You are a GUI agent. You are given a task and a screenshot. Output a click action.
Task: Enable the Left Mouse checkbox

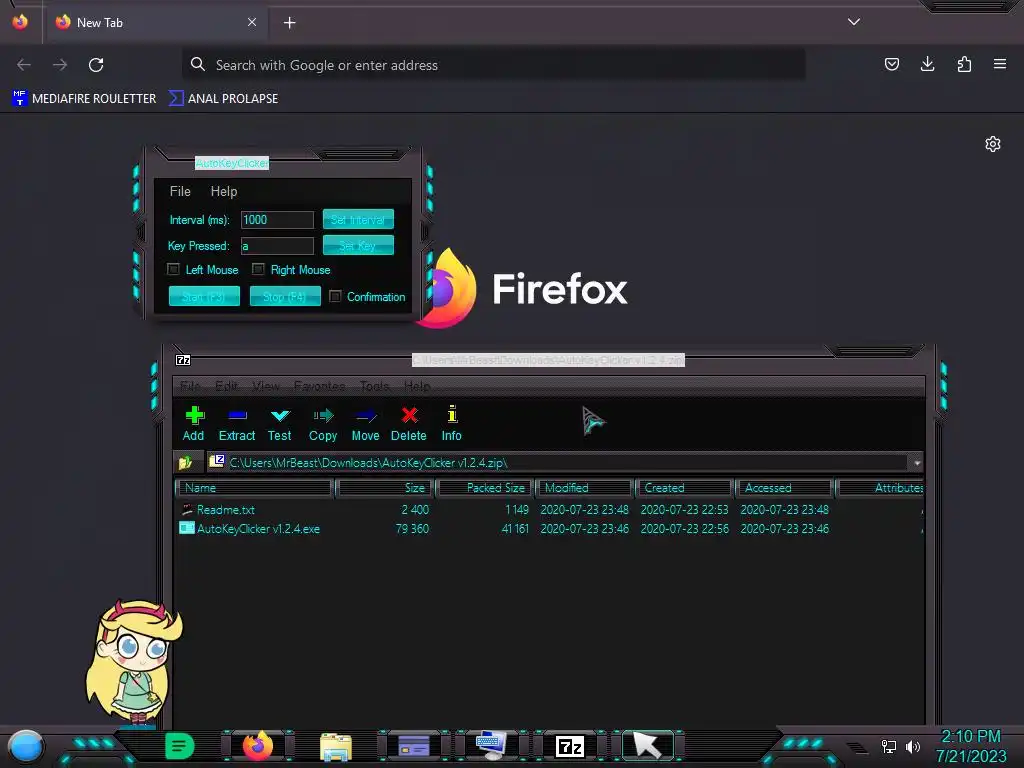point(174,269)
